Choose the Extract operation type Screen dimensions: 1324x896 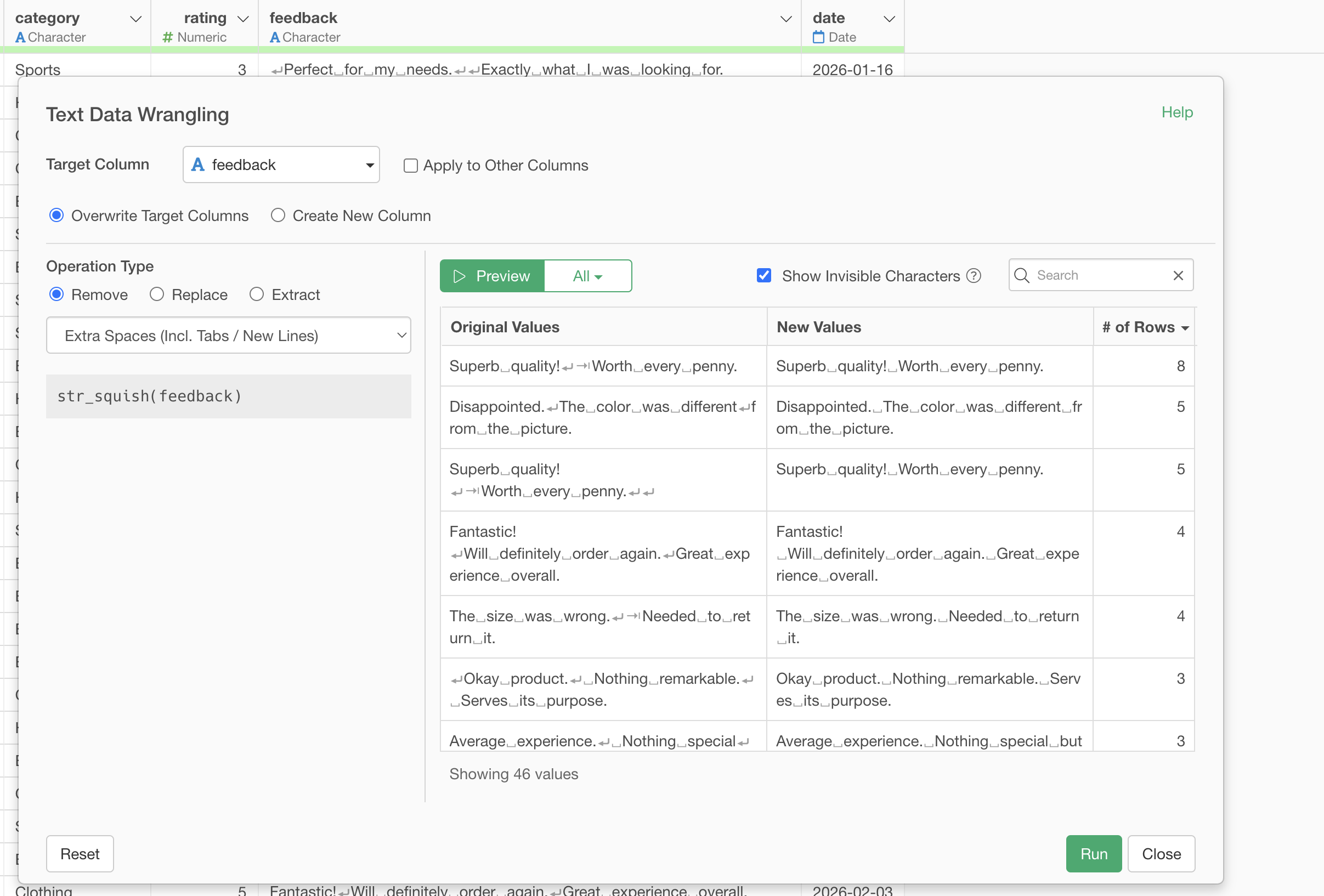(x=256, y=294)
